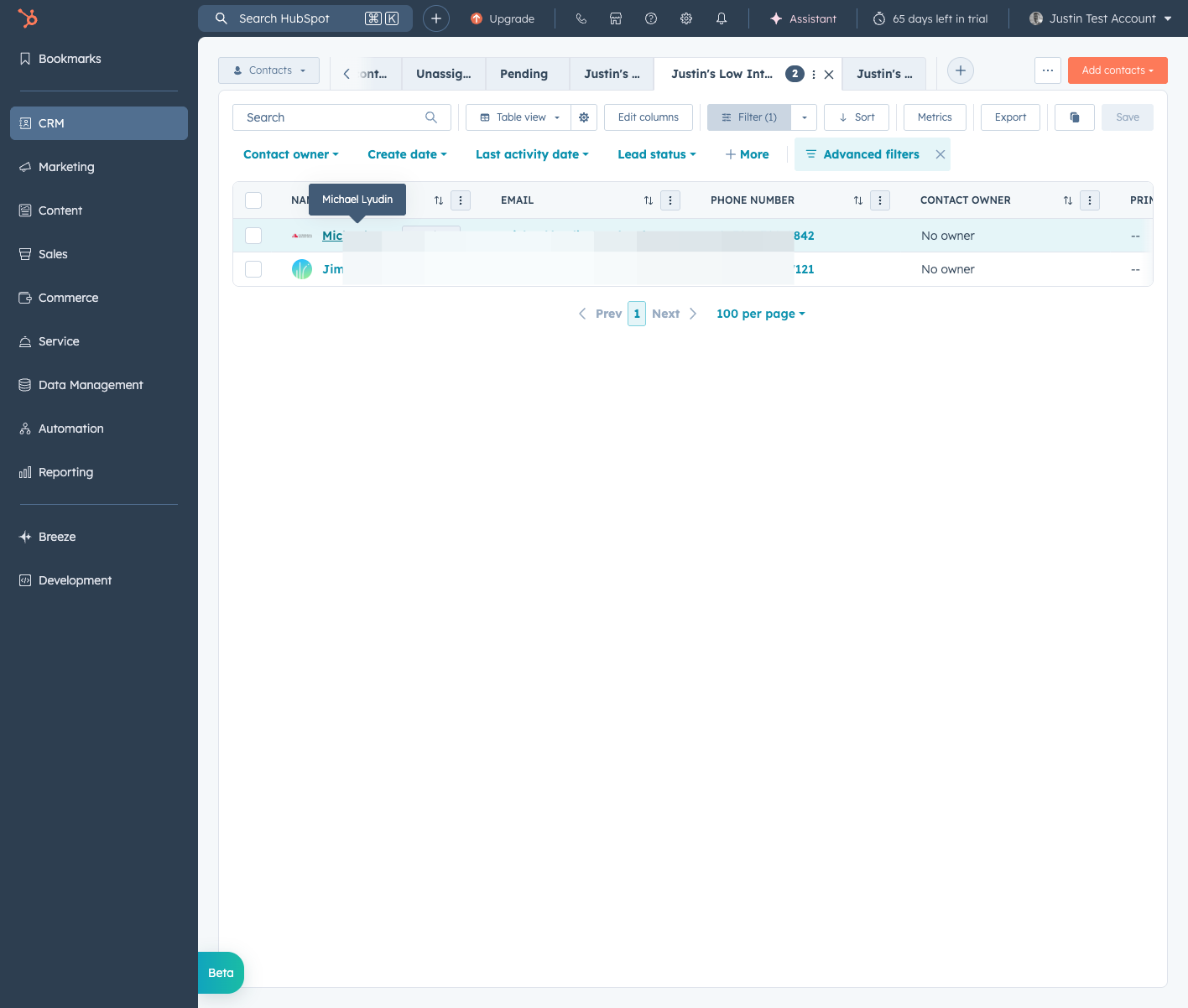This screenshot has width=1188, height=1008.
Task: Expand the Contact owner filter
Action: (x=291, y=154)
